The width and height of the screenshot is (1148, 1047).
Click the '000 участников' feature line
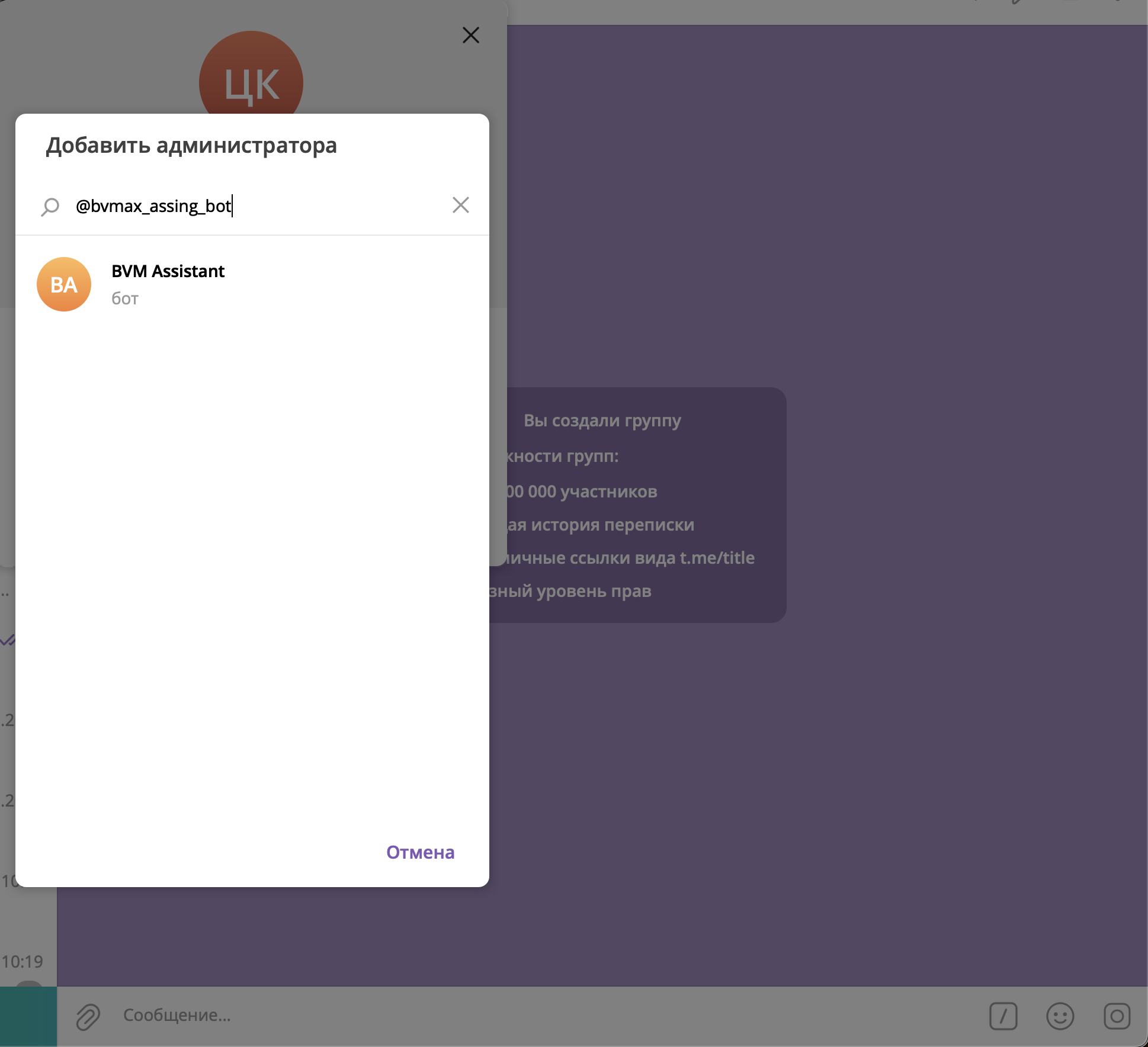pos(582,492)
